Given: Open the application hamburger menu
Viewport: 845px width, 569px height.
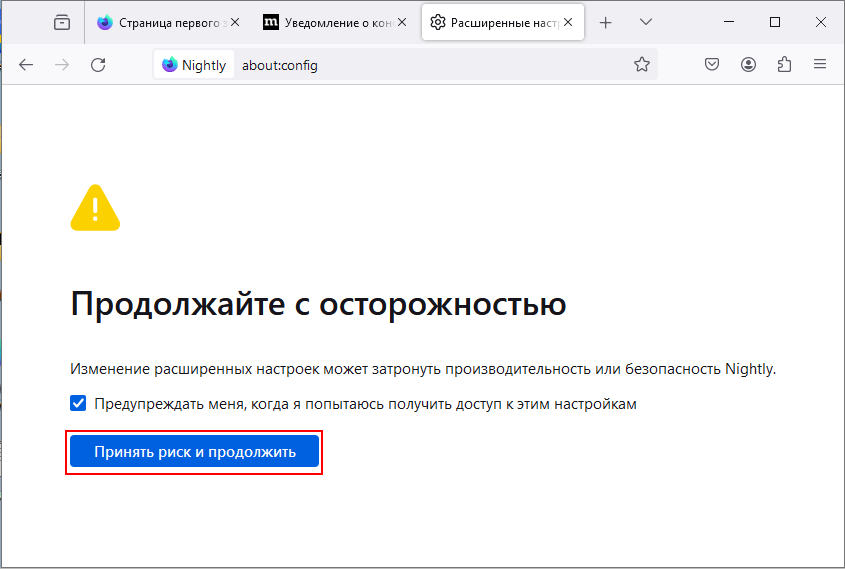Looking at the screenshot, I should (x=820, y=65).
